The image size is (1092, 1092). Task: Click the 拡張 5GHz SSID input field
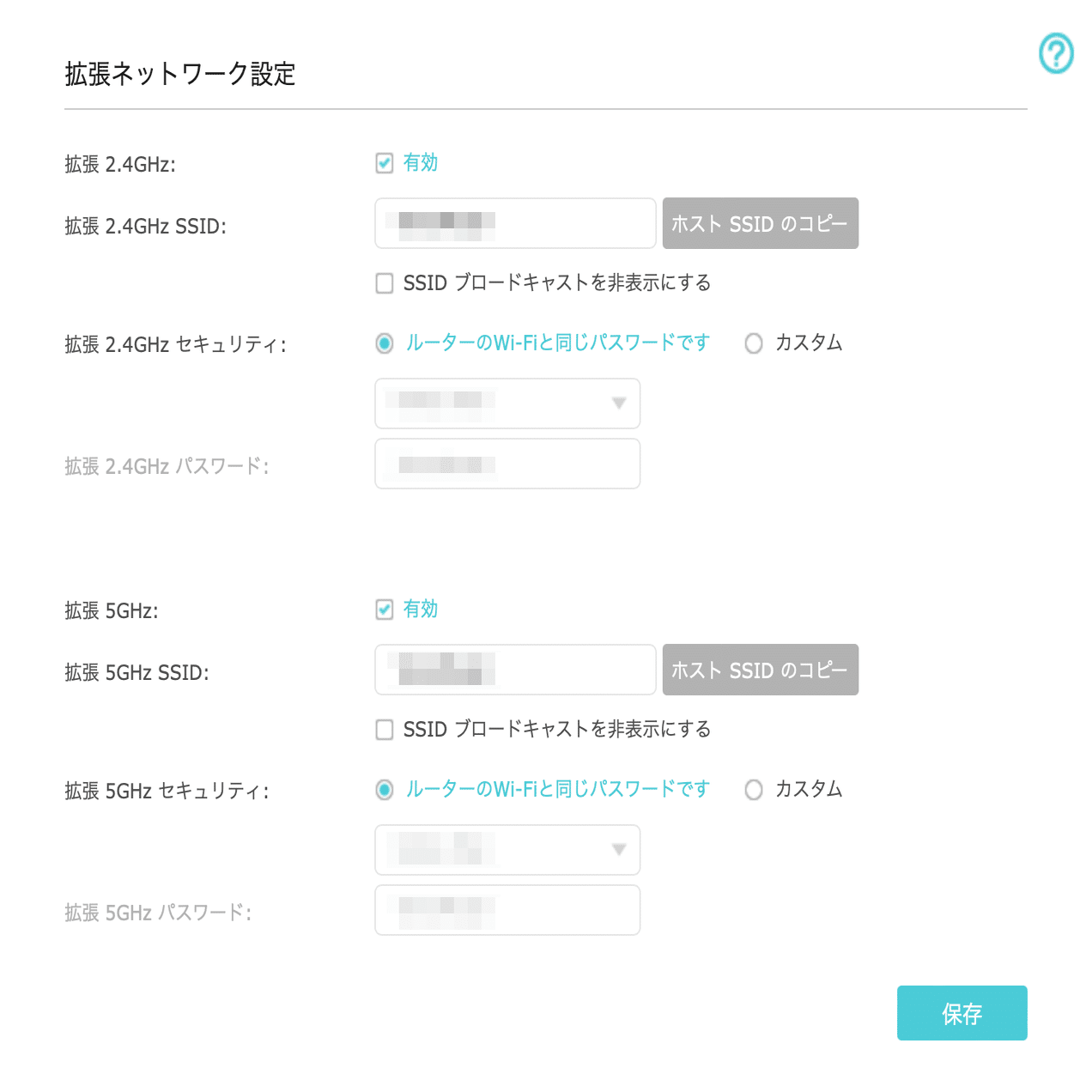coord(514,670)
